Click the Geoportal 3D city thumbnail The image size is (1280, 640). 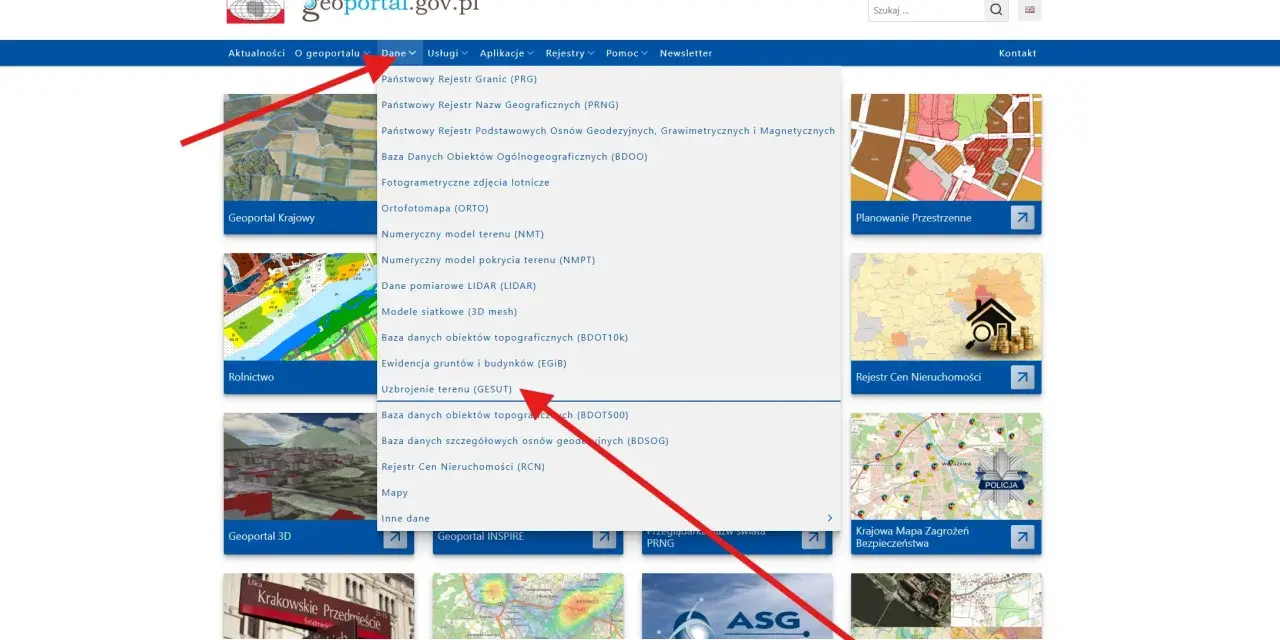coord(300,467)
